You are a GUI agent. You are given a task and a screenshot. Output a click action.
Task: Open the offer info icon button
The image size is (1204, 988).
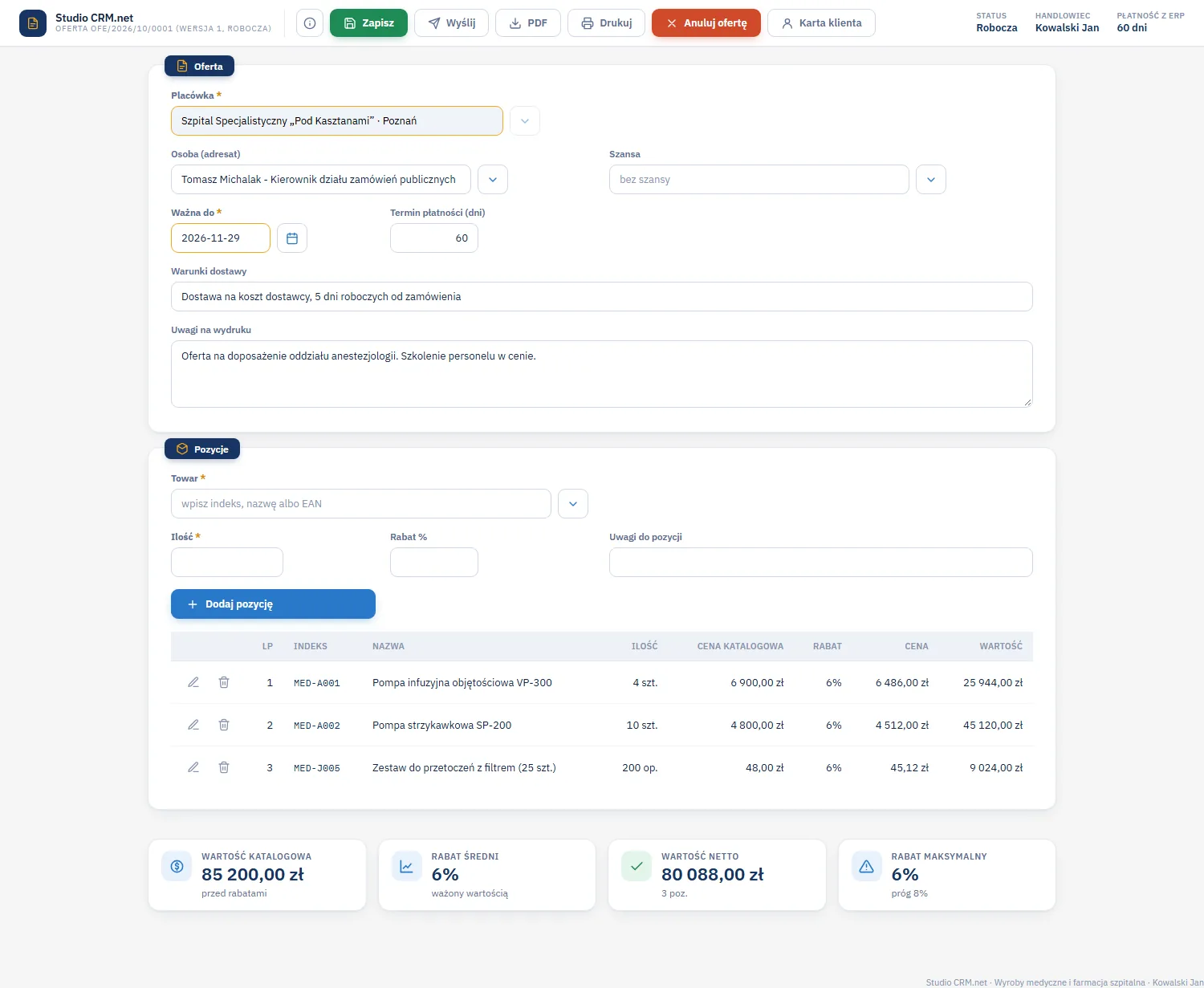pos(310,23)
